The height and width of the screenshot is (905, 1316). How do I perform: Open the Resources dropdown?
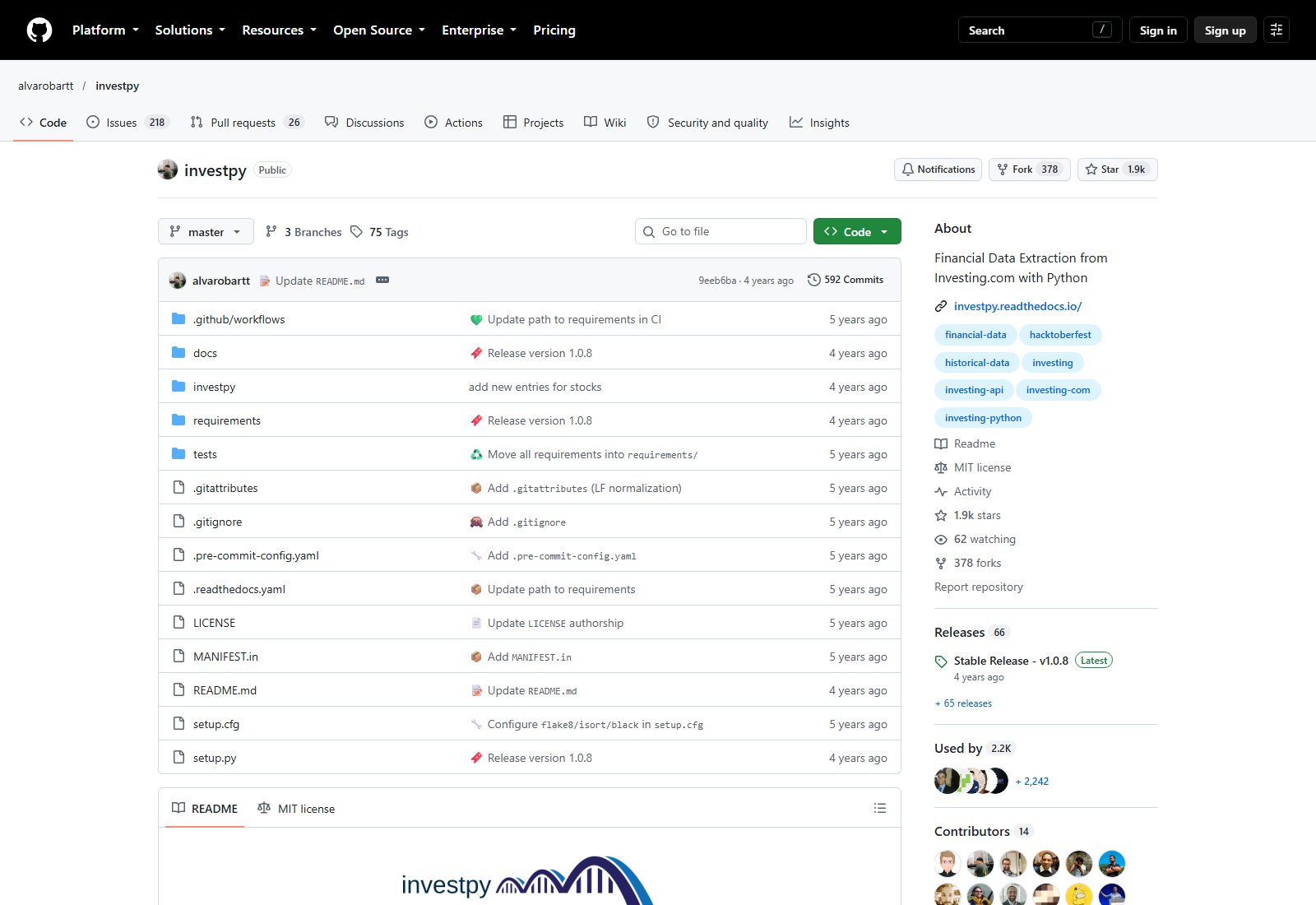(x=279, y=30)
